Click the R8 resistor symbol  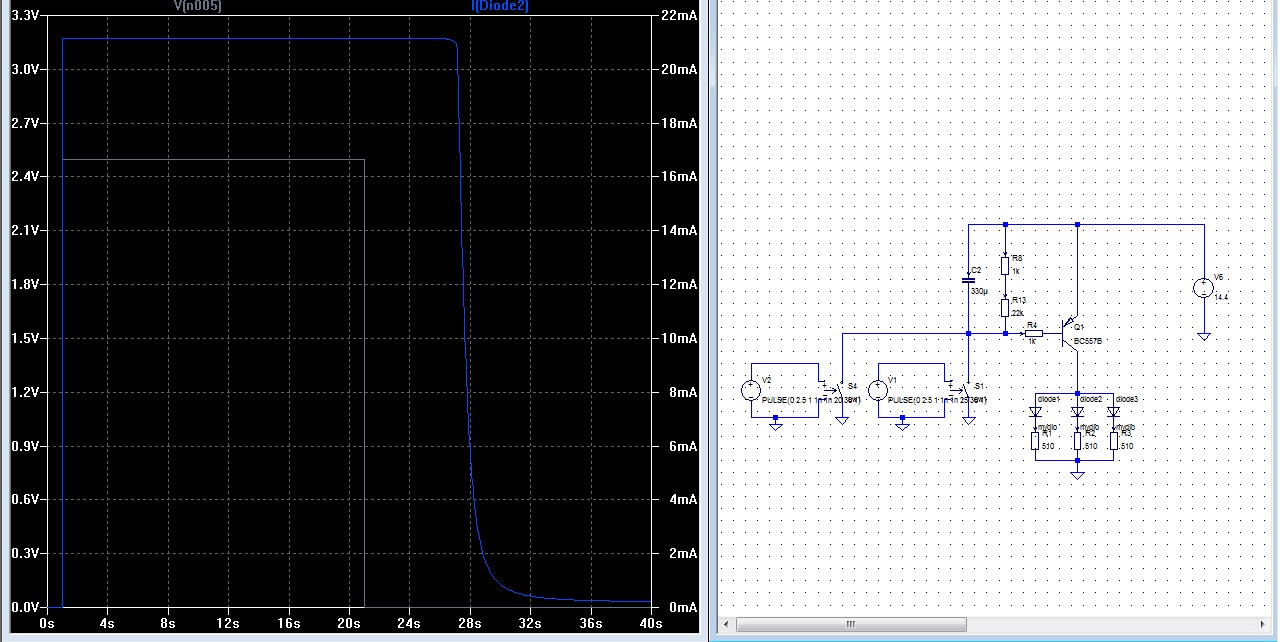(1005, 266)
